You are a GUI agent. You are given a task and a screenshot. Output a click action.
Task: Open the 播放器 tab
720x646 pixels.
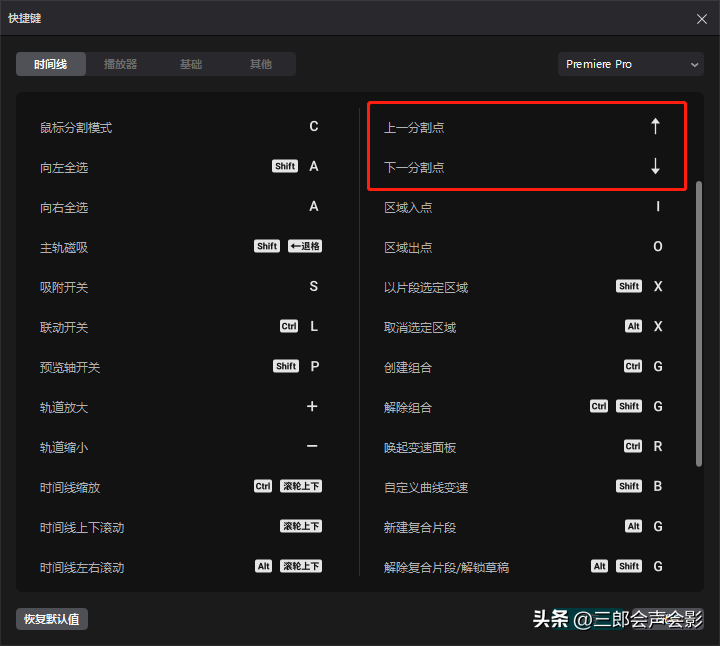point(121,64)
